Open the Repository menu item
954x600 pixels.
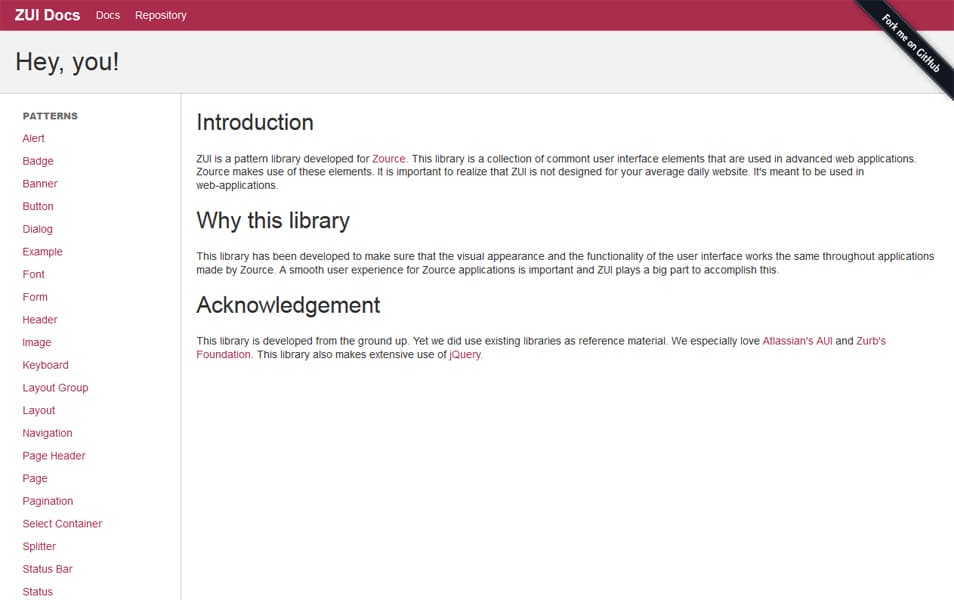(160, 15)
